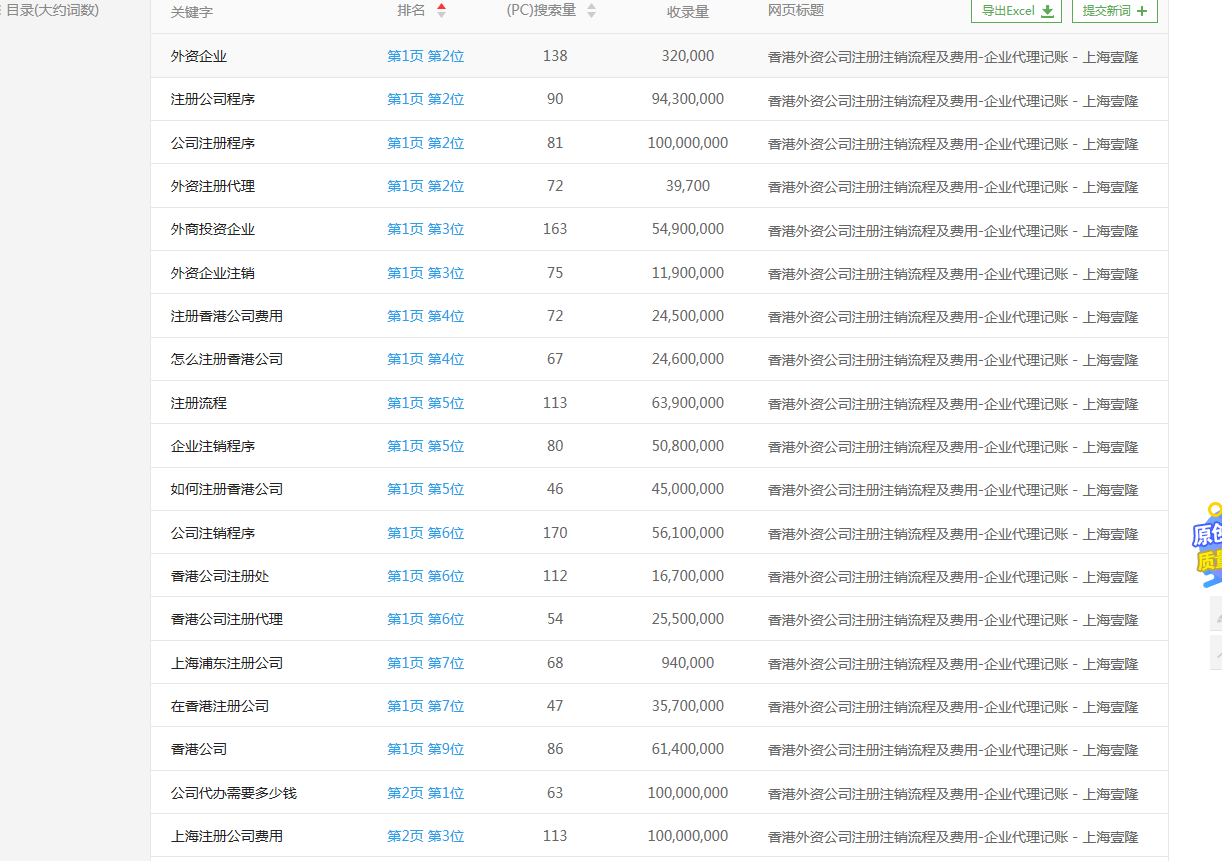1222x861 pixels.
Task: Submit a new keyword via 提交新词
Action: click(1114, 12)
